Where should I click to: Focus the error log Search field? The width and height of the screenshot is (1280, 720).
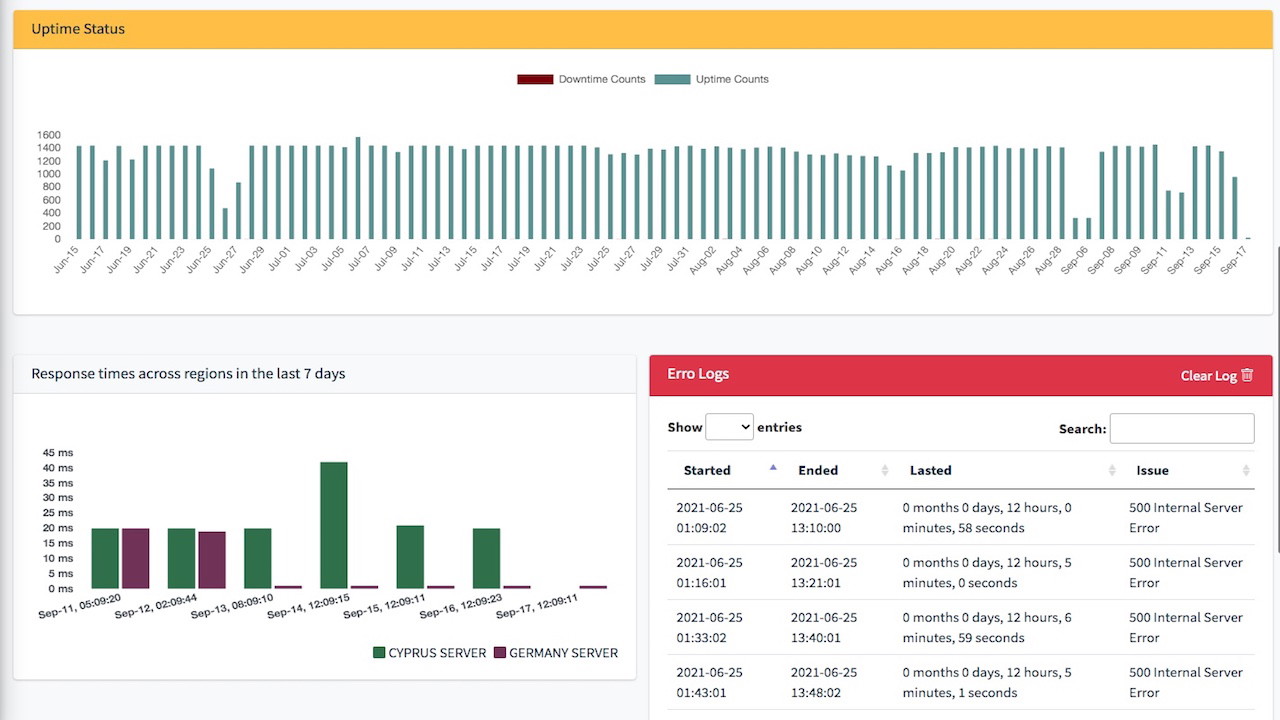1182,428
